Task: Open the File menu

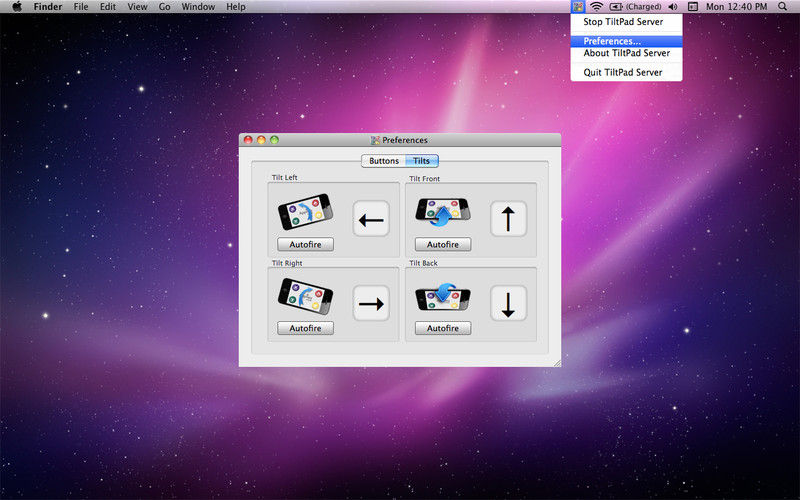Action: click(x=81, y=7)
